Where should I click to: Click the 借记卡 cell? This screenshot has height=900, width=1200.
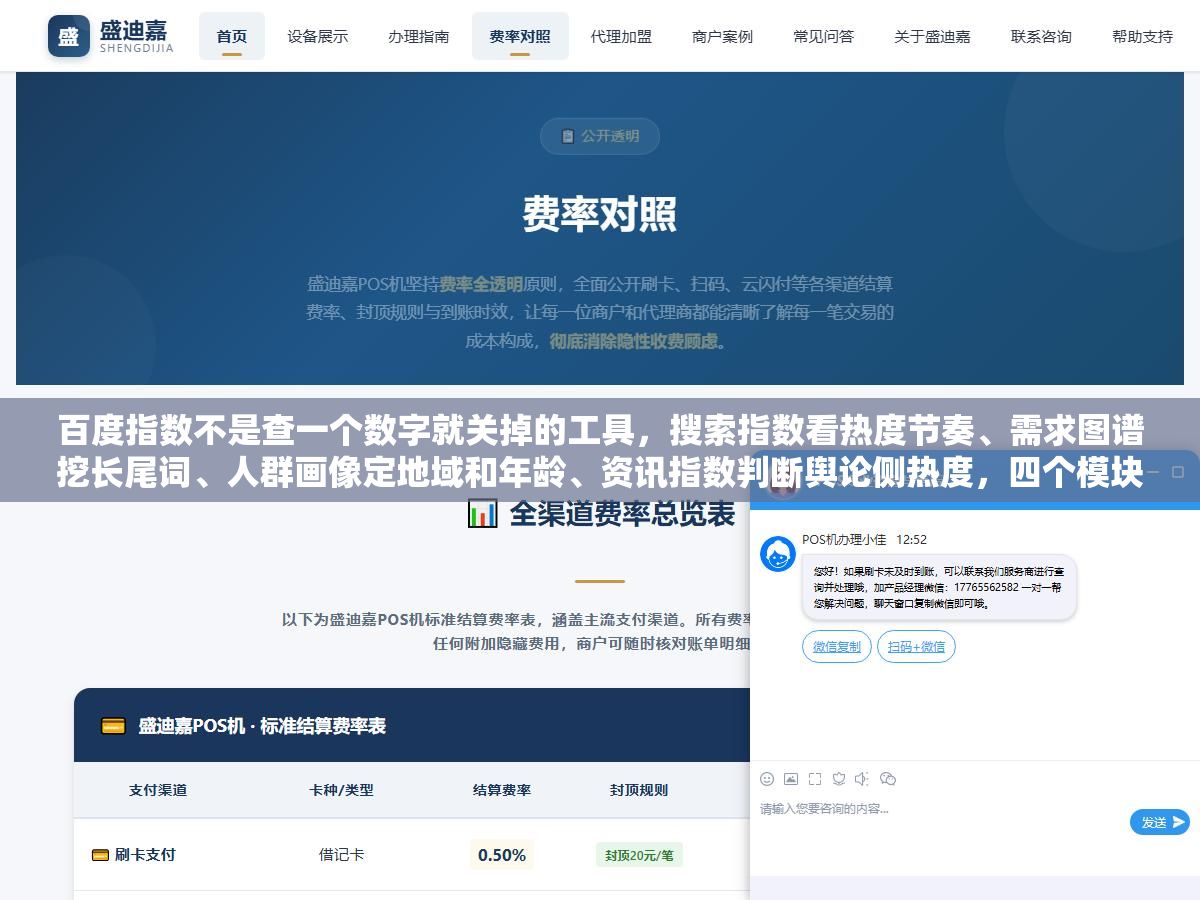coord(341,855)
